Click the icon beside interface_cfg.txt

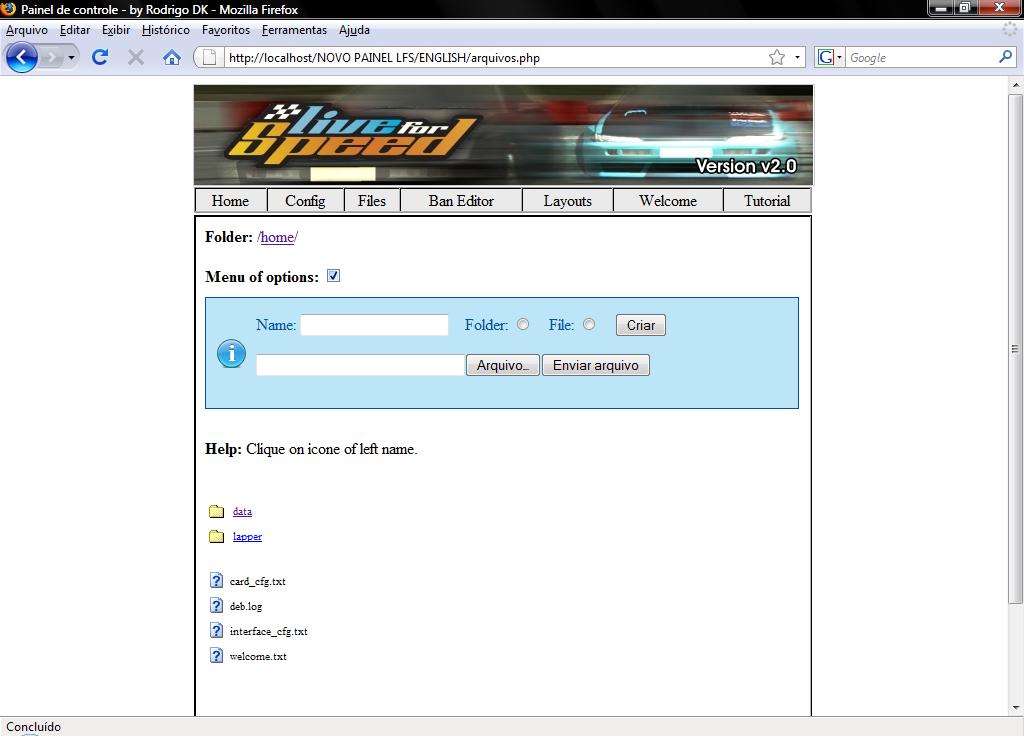[216, 630]
